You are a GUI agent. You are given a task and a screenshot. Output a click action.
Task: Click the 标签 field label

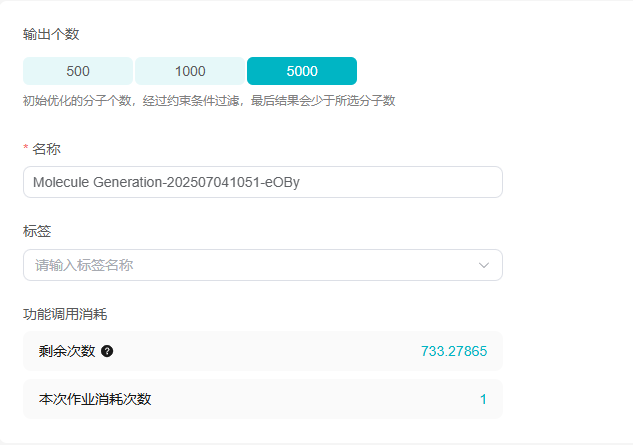[x=37, y=231]
